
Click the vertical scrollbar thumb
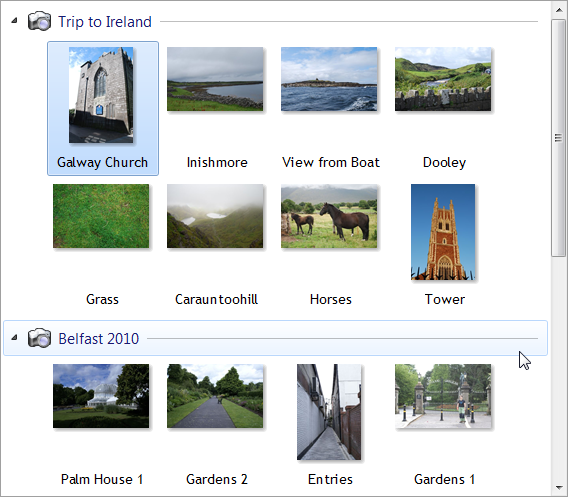click(x=558, y=138)
